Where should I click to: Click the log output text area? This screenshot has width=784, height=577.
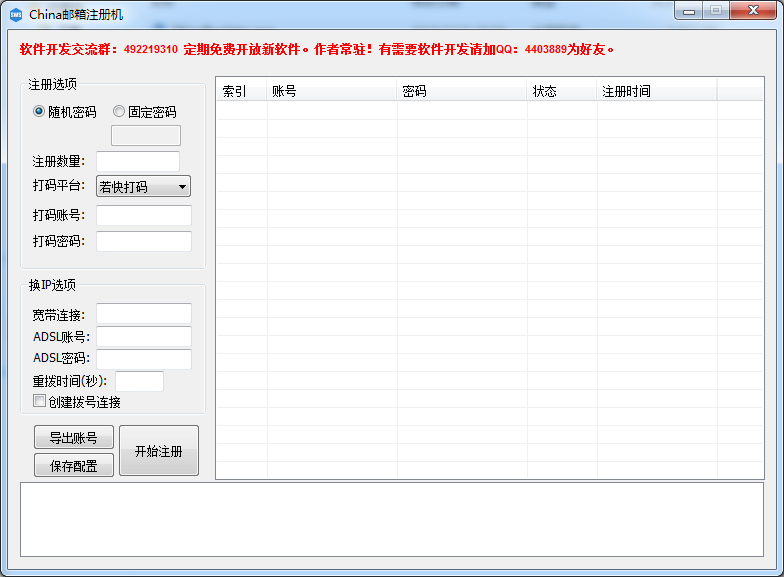click(x=392, y=520)
